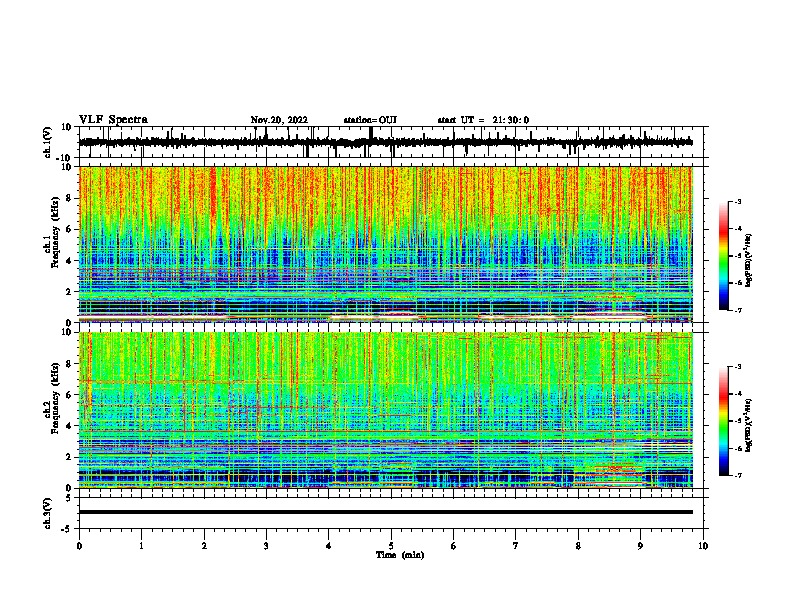Click time axis tick label "0"
Screen dimensions: 792x612
(79, 546)
